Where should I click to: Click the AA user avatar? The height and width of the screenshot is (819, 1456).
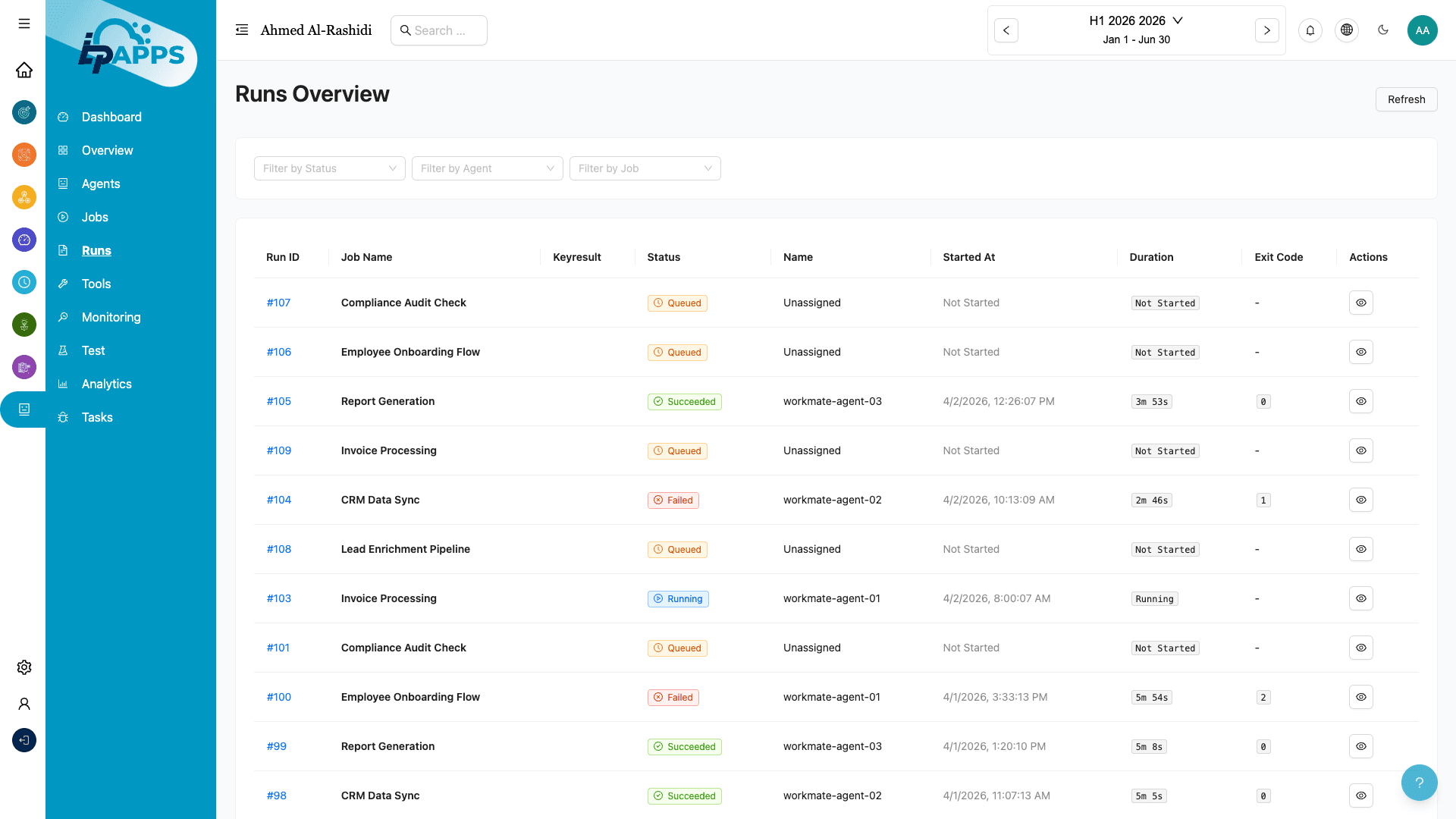click(x=1423, y=30)
